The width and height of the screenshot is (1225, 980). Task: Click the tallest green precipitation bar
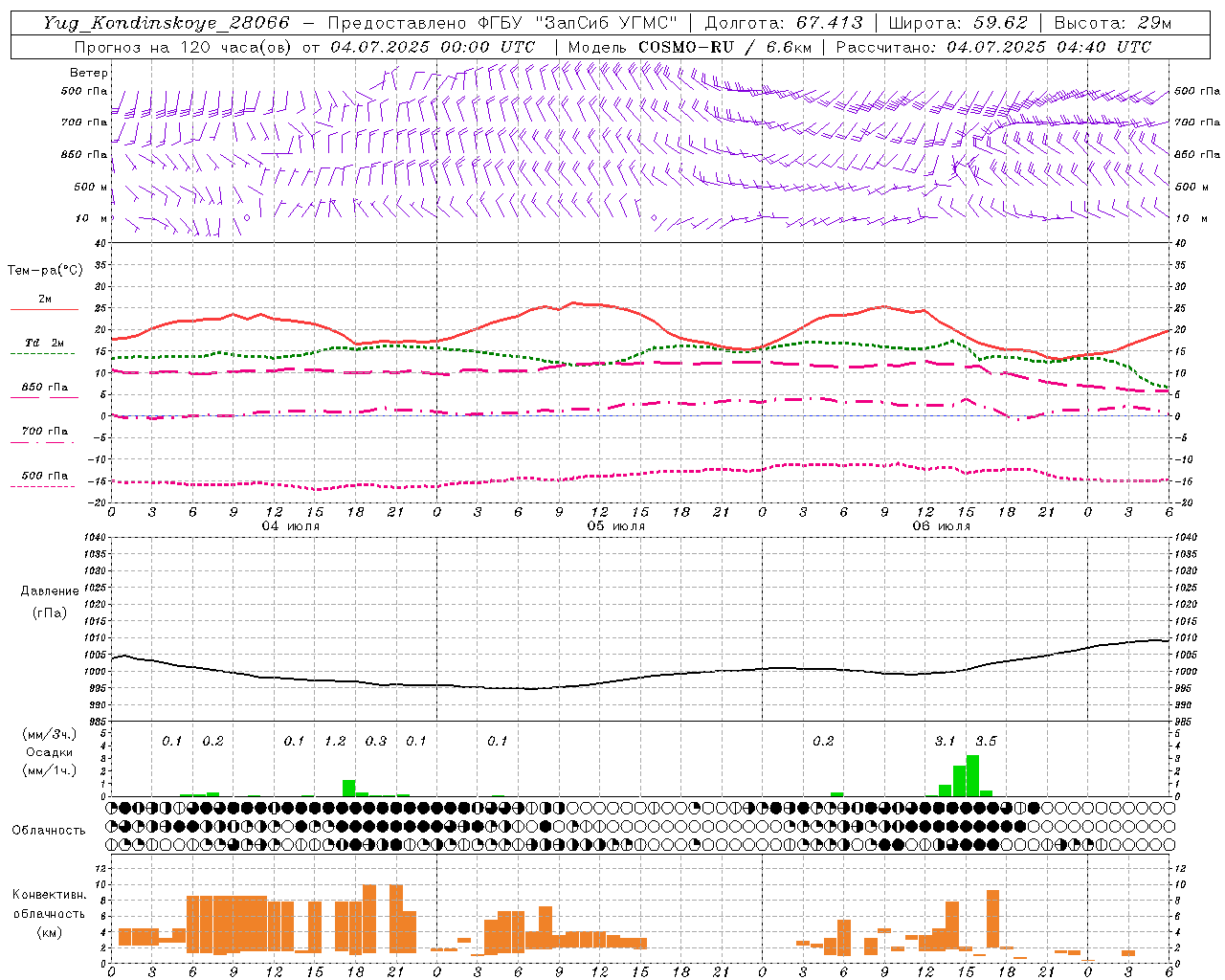click(x=972, y=776)
